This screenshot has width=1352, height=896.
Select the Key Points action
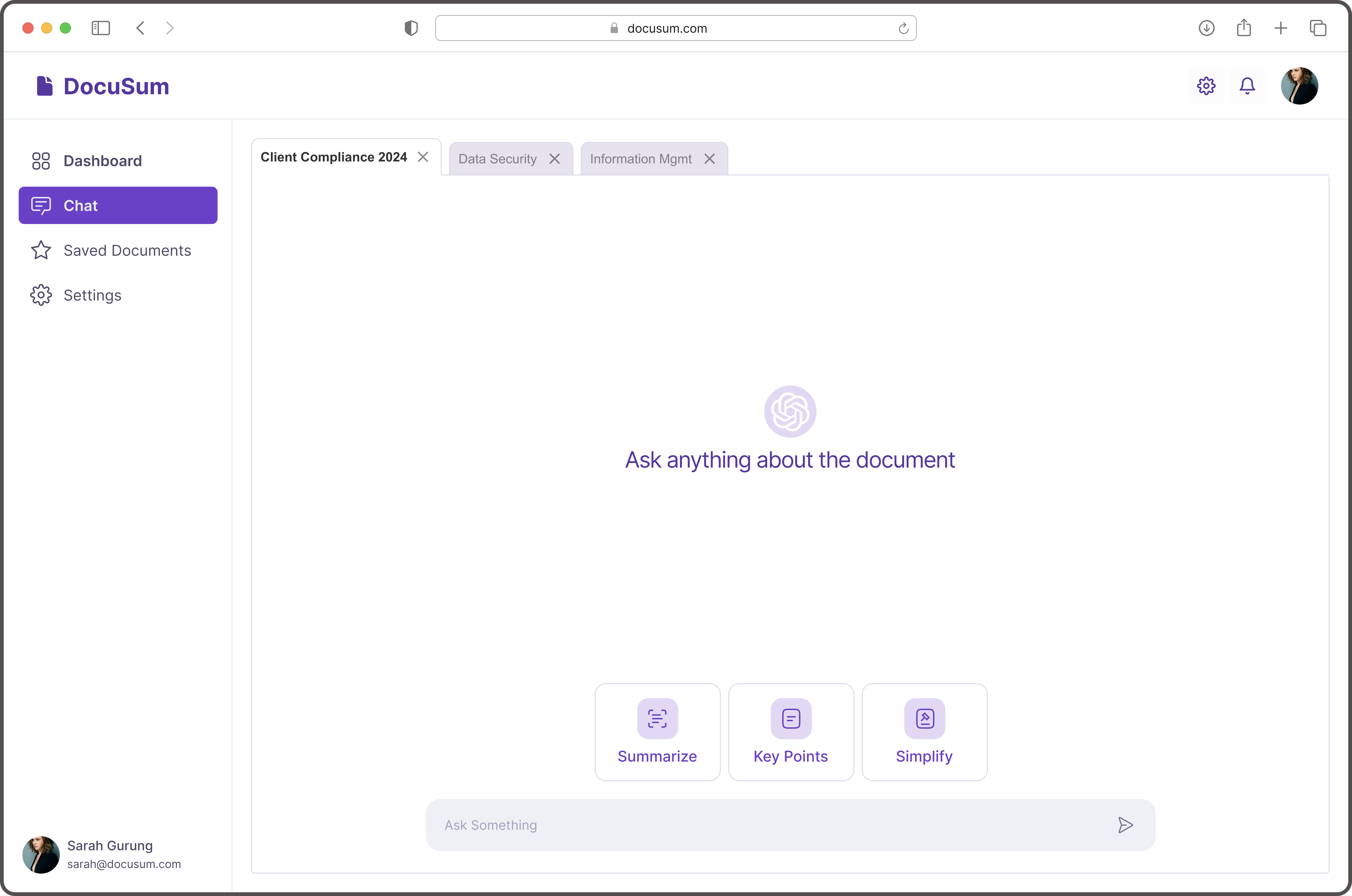[x=791, y=732]
